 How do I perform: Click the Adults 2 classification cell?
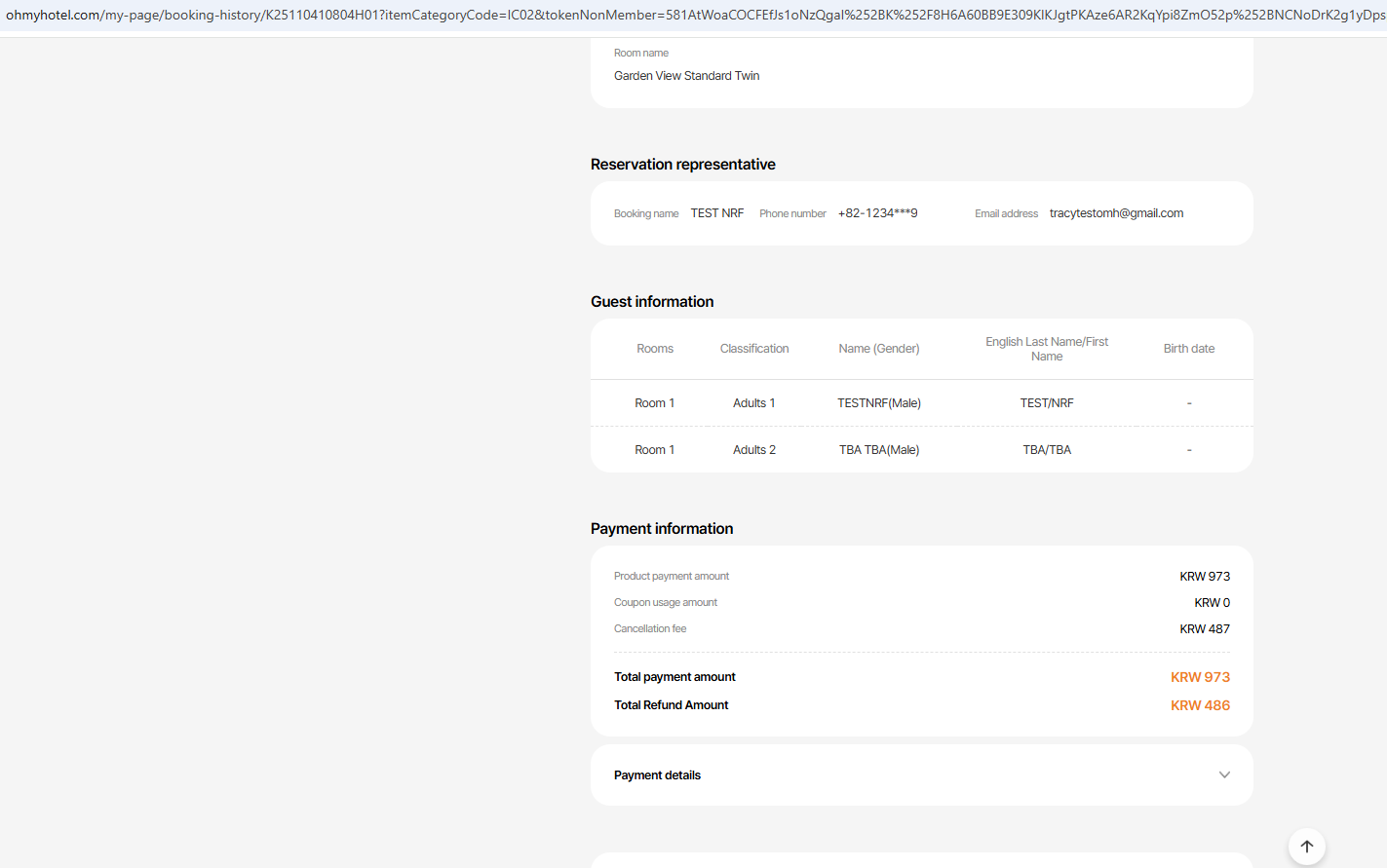click(x=754, y=450)
